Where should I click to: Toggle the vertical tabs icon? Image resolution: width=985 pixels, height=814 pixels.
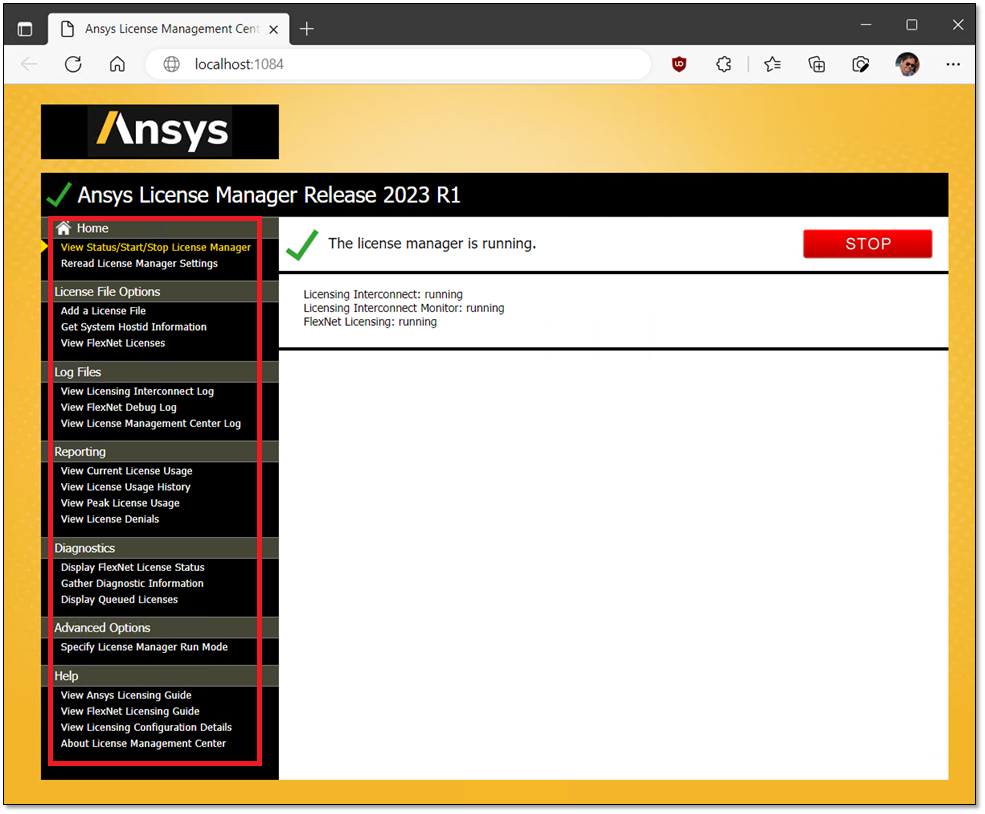pyautogui.click(x=25, y=29)
